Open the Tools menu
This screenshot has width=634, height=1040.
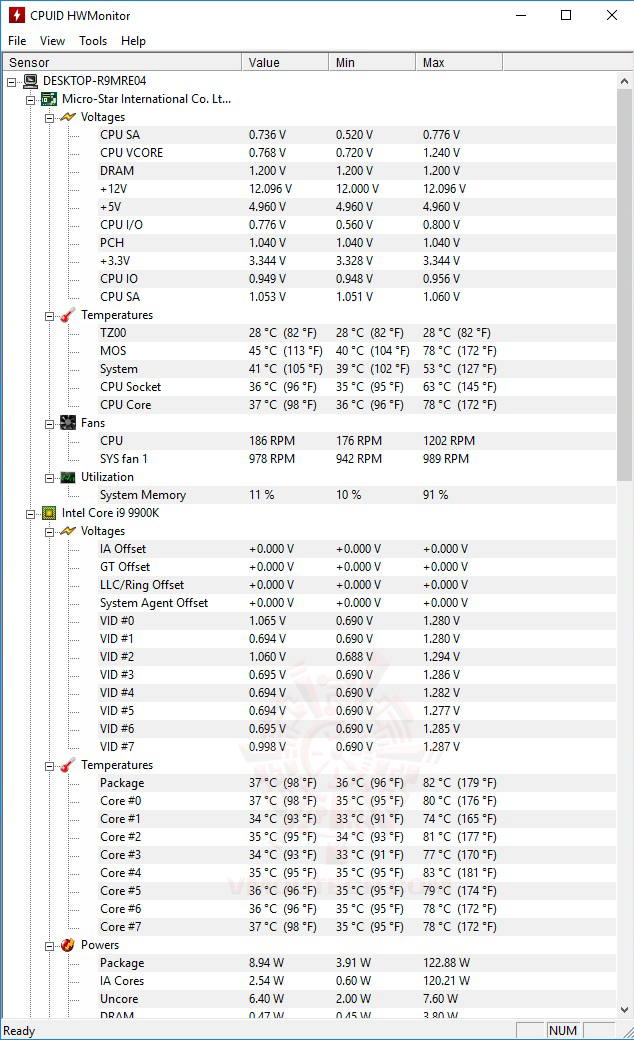point(93,40)
